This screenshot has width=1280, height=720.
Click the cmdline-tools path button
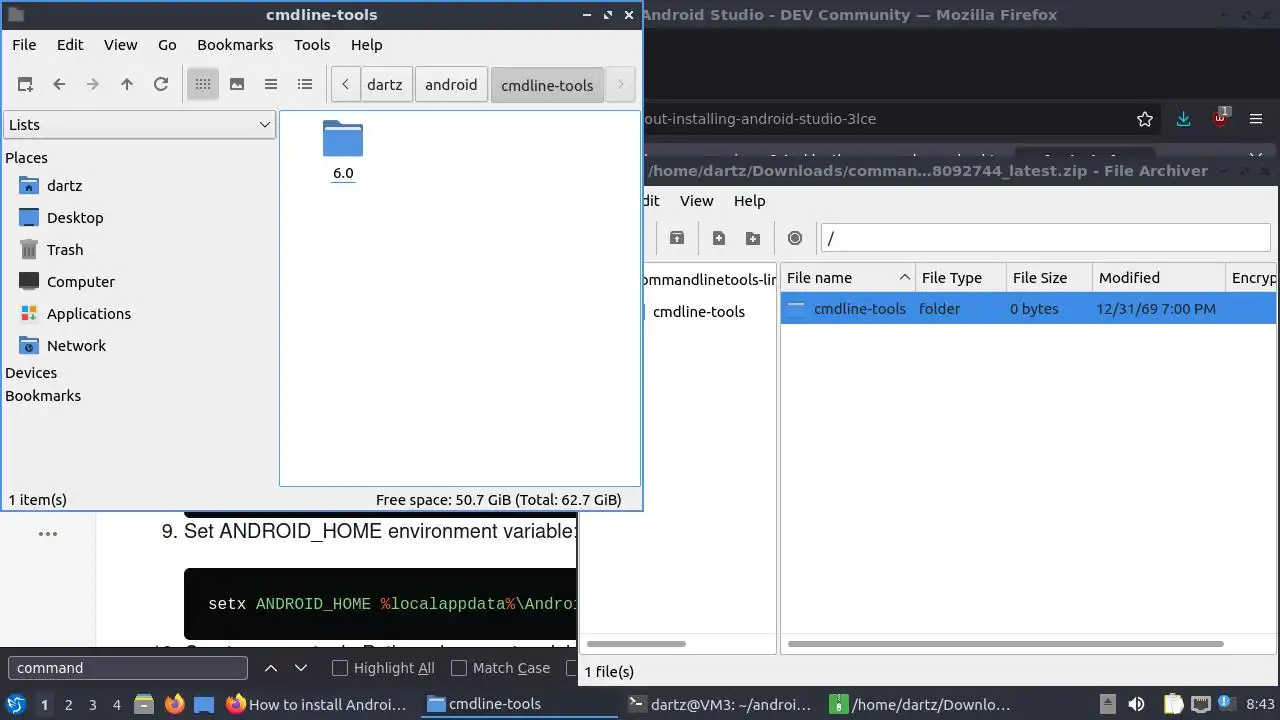[x=547, y=85]
